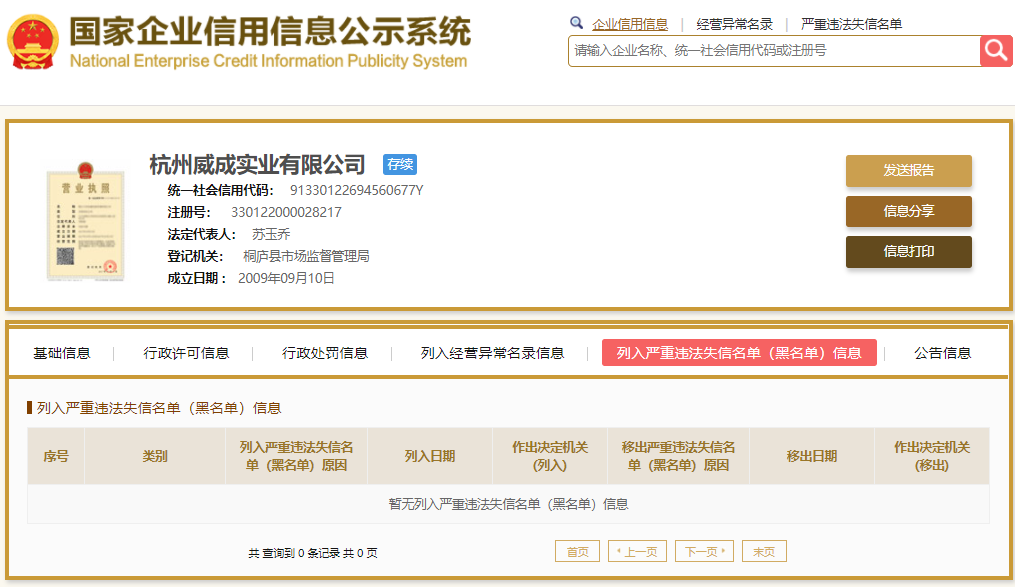Screen dimensions: 1015x587
Task: Click the company name 杭州威成实业有限公司
Action: pyautogui.click(x=258, y=165)
